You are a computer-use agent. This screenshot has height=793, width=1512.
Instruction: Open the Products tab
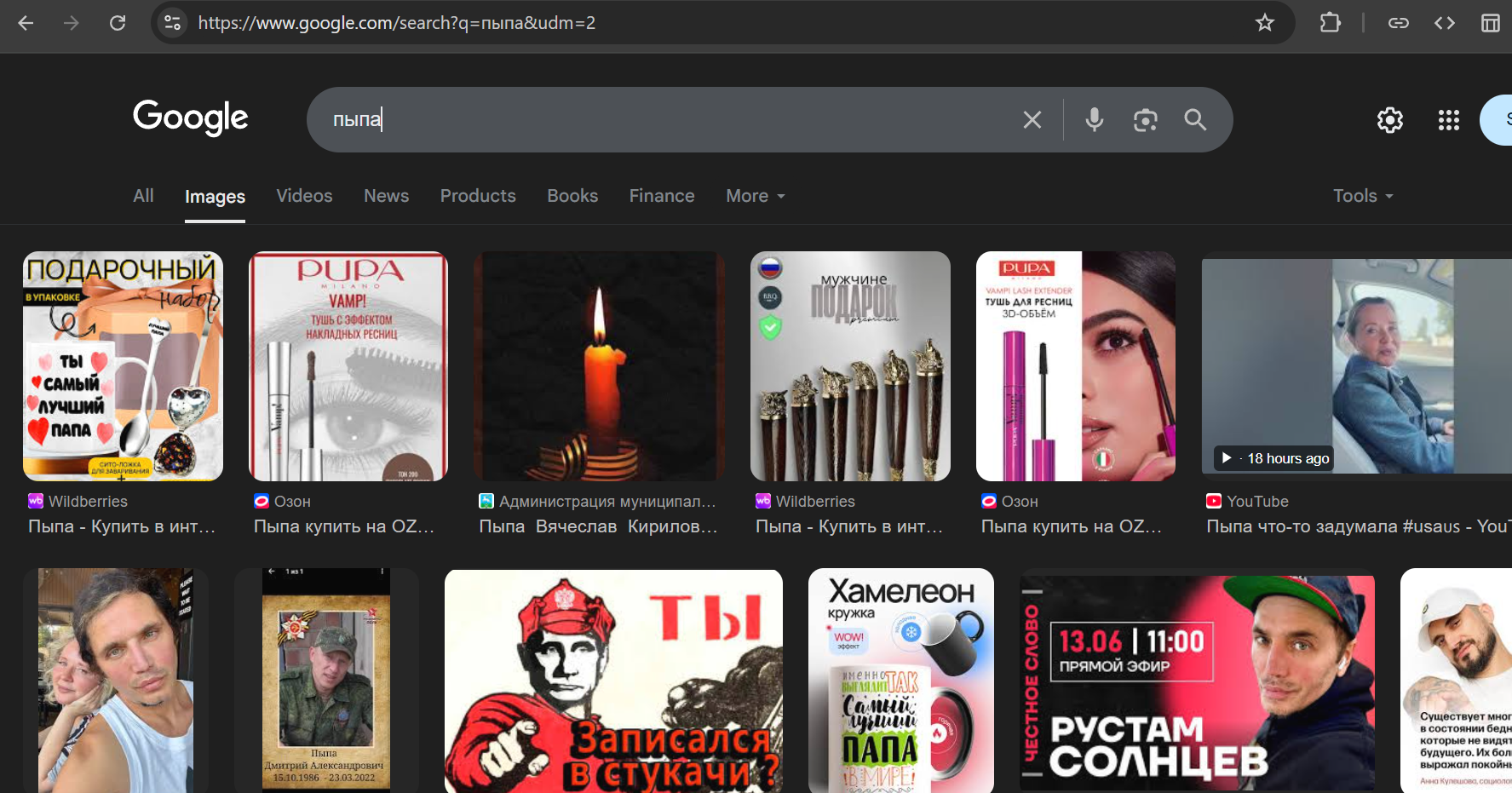[478, 196]
